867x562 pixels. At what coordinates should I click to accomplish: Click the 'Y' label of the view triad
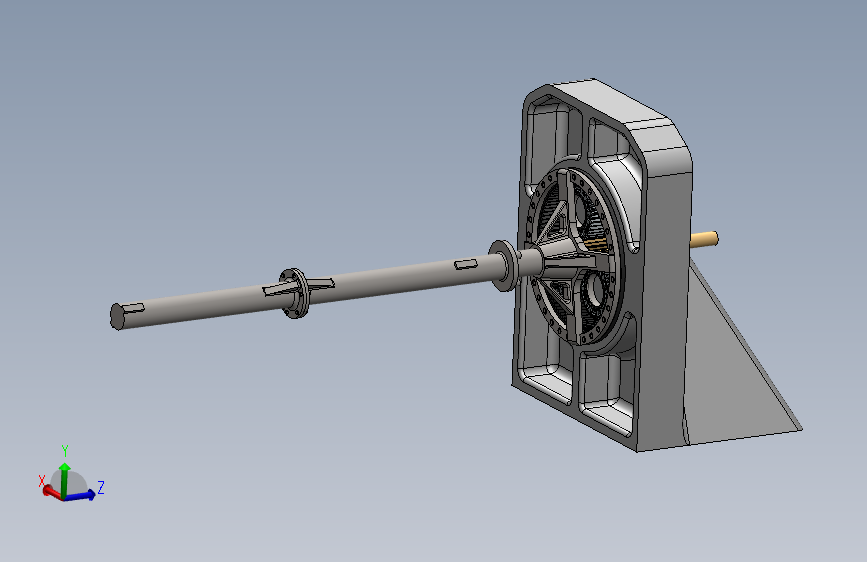coord(65,451)
